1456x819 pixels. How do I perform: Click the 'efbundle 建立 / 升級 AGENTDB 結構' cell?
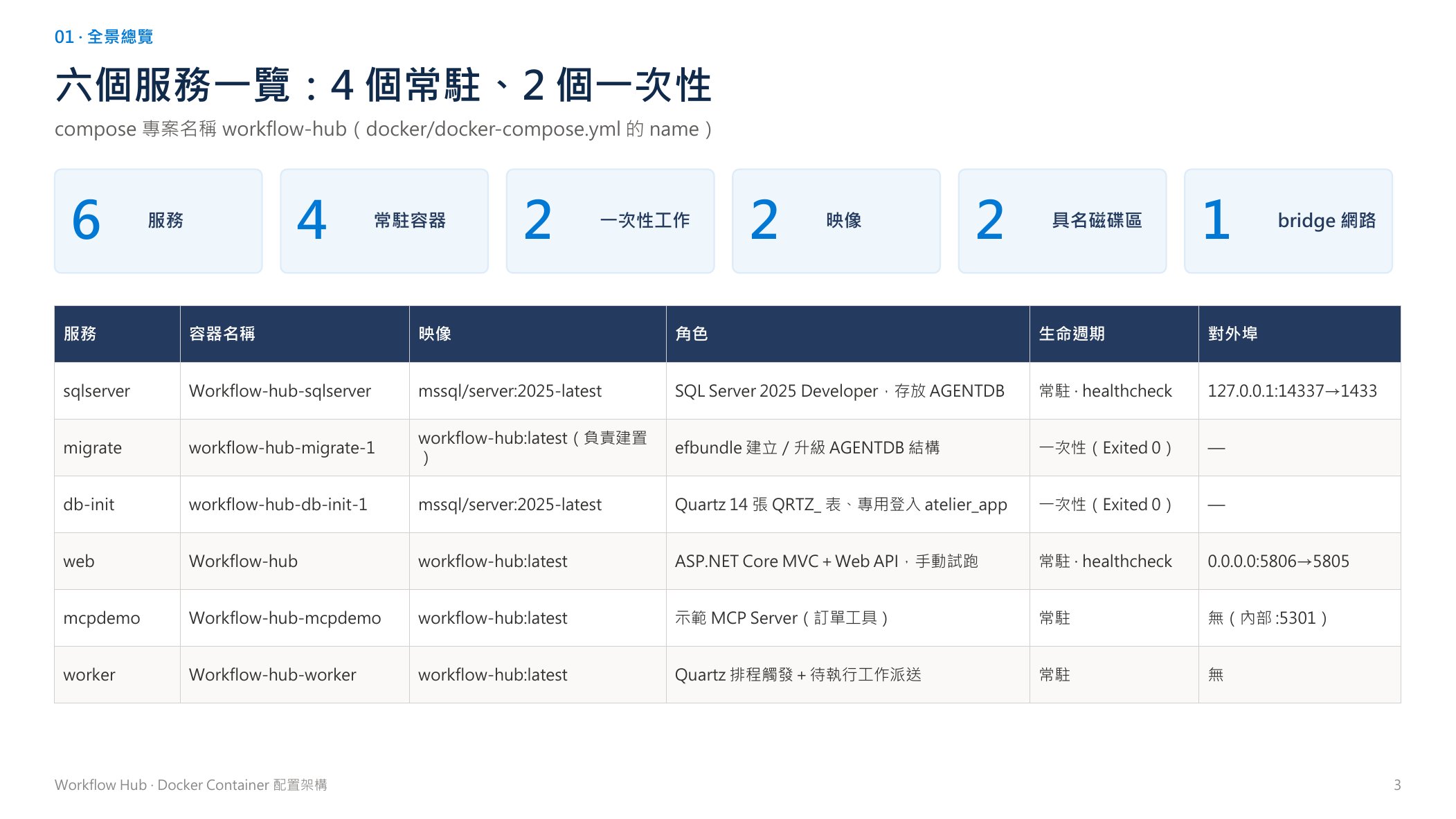(x=848, y=448)
